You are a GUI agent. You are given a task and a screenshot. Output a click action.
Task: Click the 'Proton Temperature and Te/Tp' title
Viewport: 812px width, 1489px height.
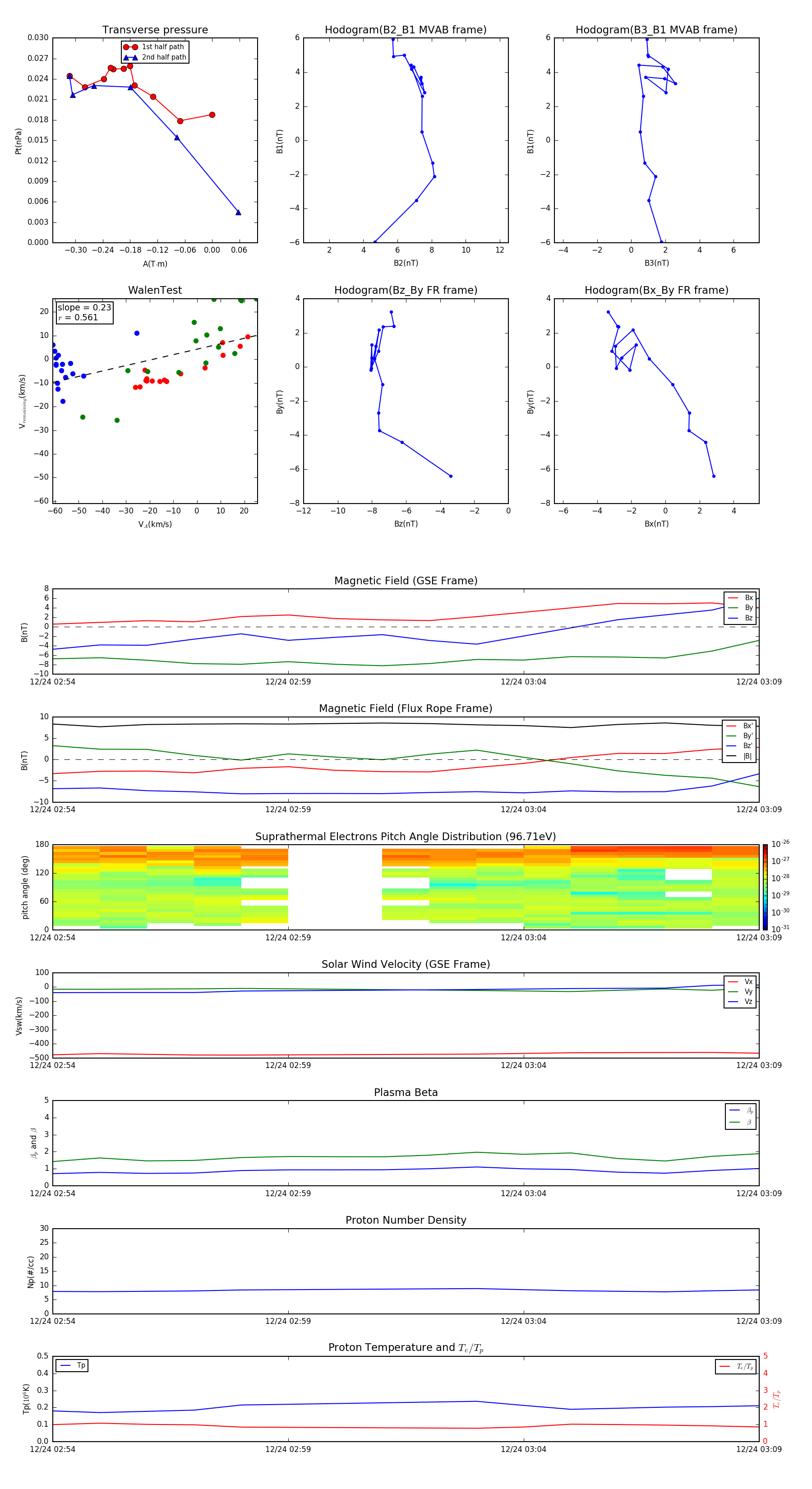pos(406,1348)
